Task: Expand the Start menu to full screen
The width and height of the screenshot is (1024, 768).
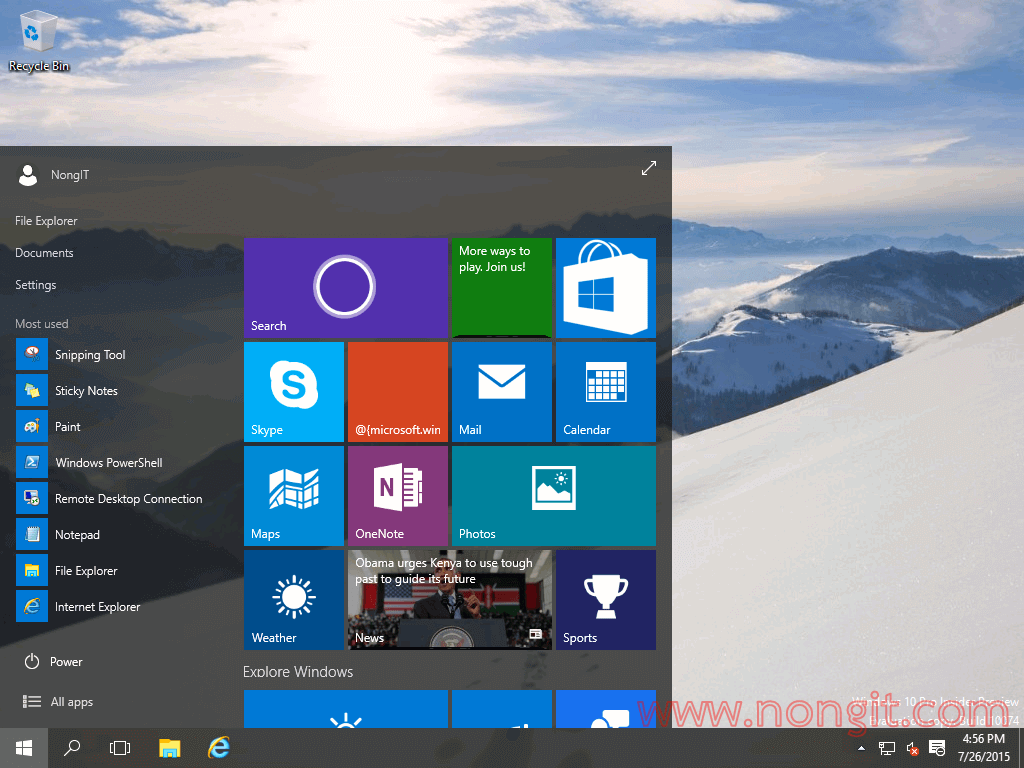Action: [x=648, y=168]
